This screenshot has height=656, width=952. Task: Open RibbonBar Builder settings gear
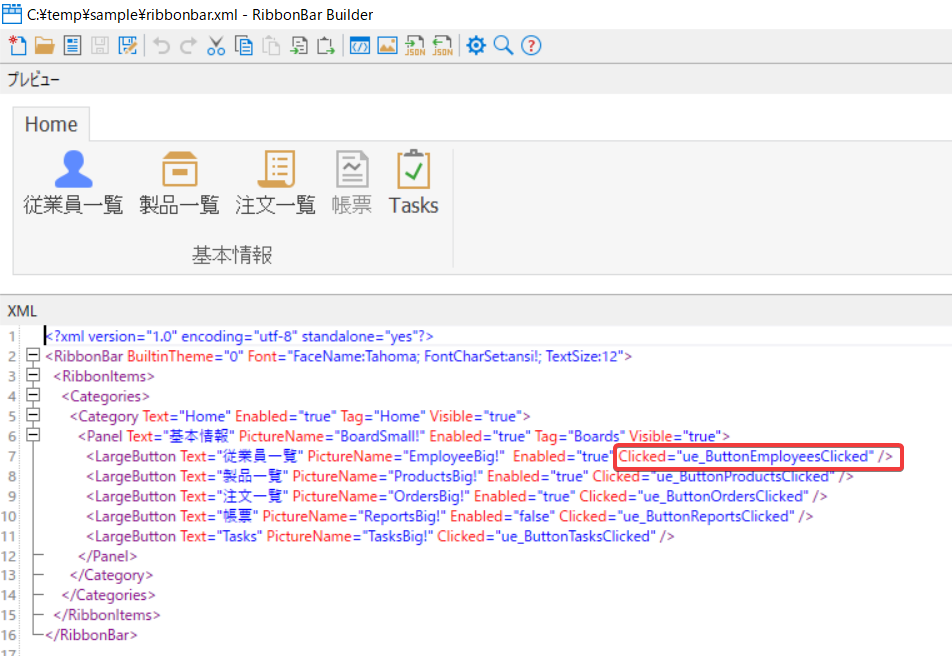tap(476, 45)
